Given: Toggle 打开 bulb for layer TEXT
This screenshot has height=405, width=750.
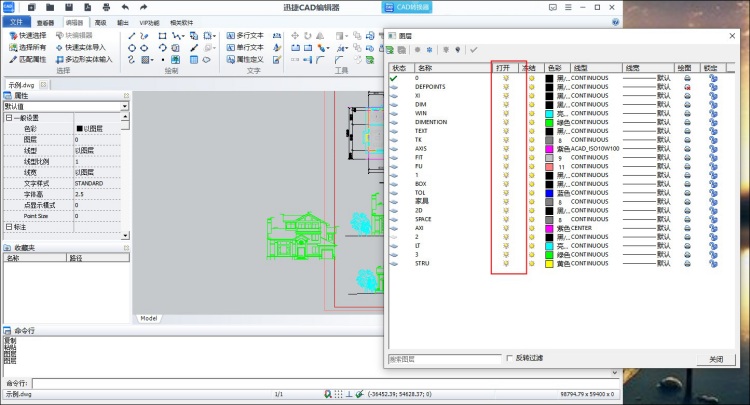Looking at the screenshot, I should [506, 131].
